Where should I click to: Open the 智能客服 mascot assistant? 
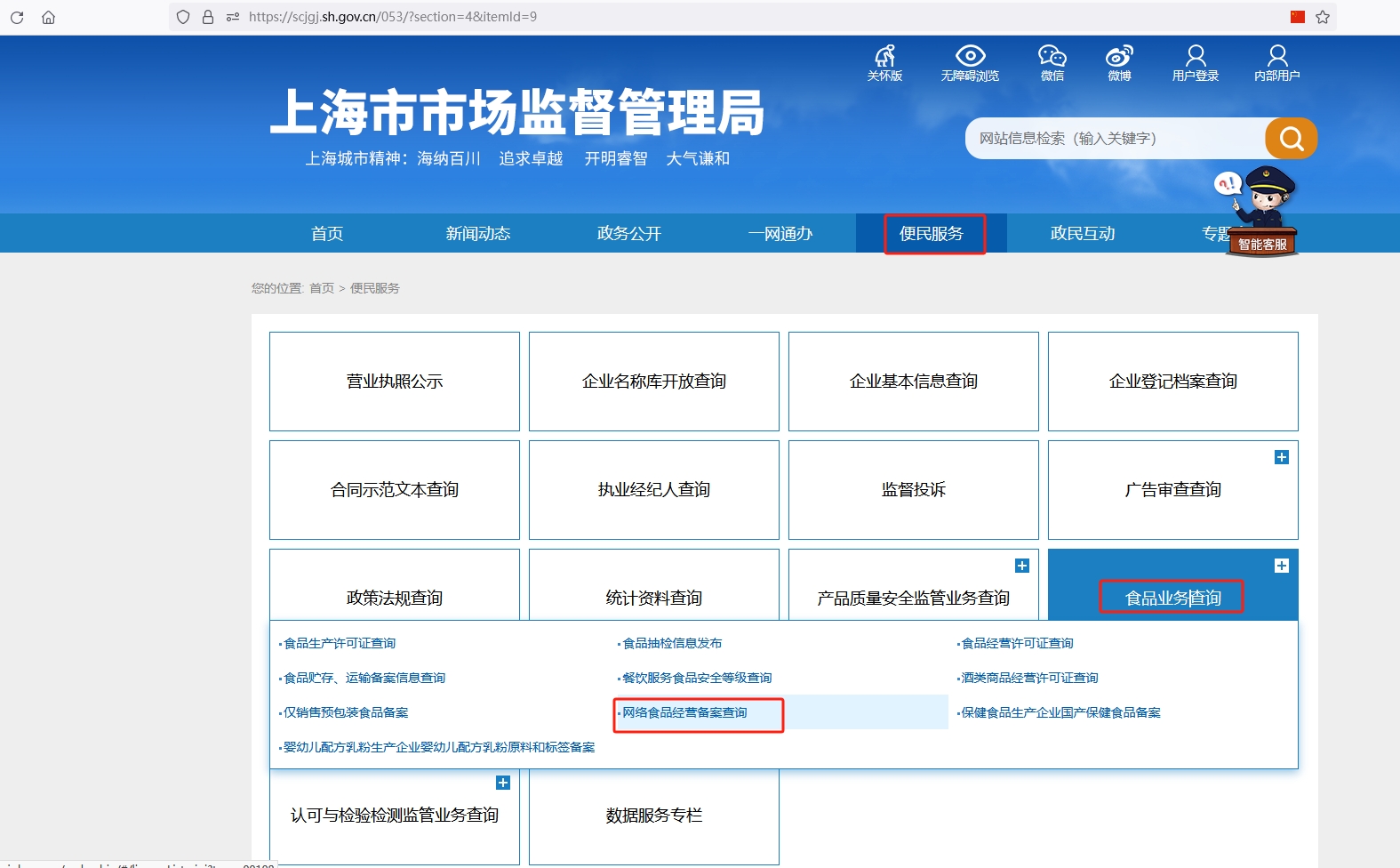click(1261, 213)
